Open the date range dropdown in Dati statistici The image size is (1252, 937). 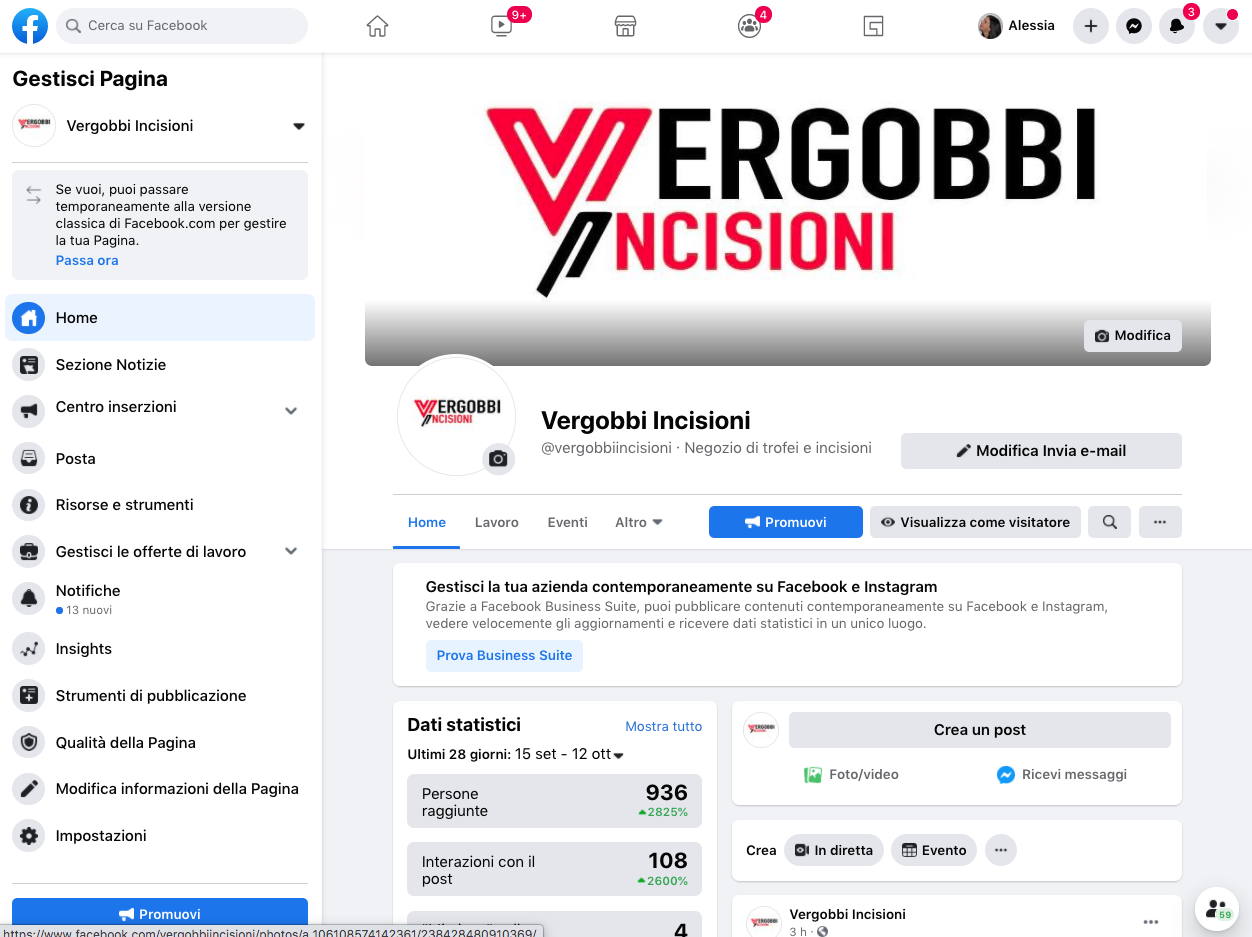pos(619,755)
